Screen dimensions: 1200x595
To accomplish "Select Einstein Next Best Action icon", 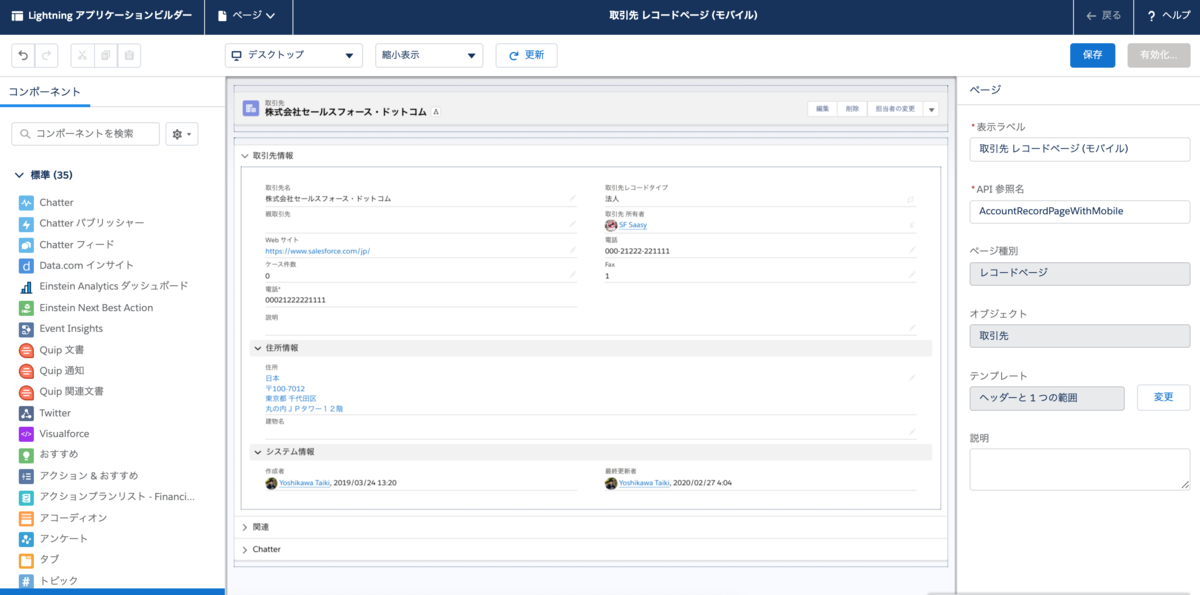I will click(x=27, y=307).
